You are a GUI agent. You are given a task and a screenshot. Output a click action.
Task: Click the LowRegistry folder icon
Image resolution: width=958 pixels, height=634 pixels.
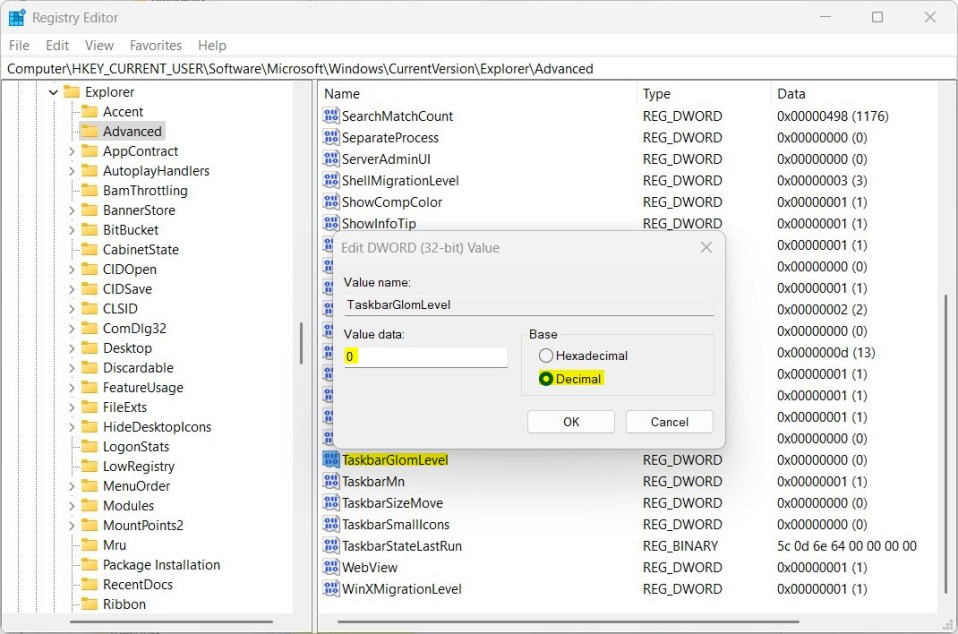(x=90, y=466)
